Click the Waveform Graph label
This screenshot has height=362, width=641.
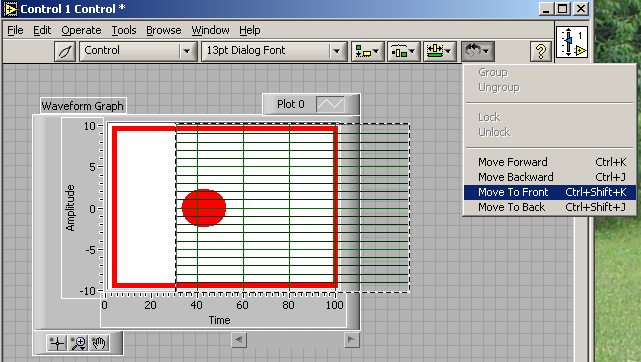tap(83, 106)
